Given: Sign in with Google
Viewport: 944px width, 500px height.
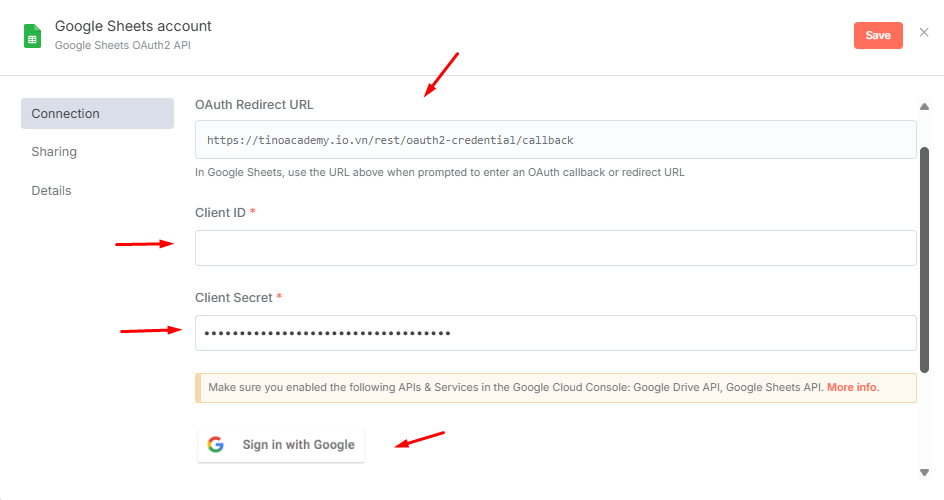Looking at the screenshot, I should [281, 445].
